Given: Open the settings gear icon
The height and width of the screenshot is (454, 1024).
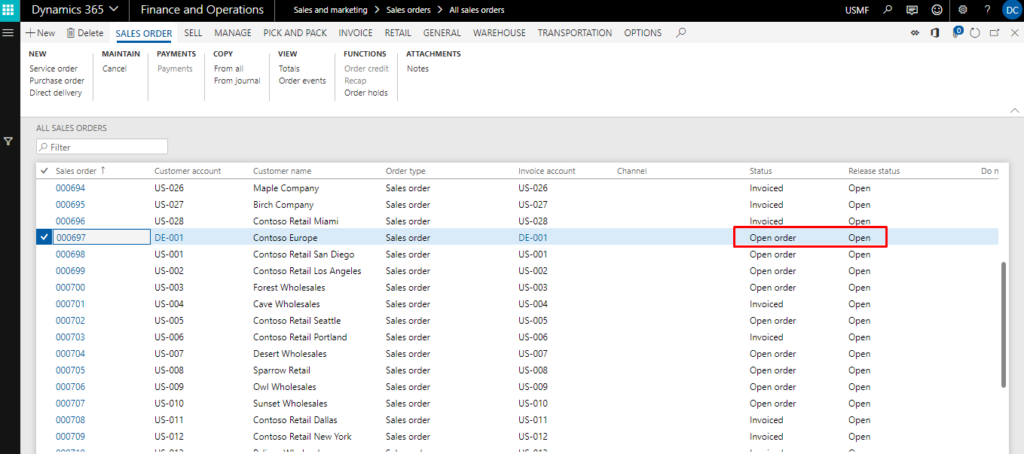Looking at the screenshot, I should (962, 10).
